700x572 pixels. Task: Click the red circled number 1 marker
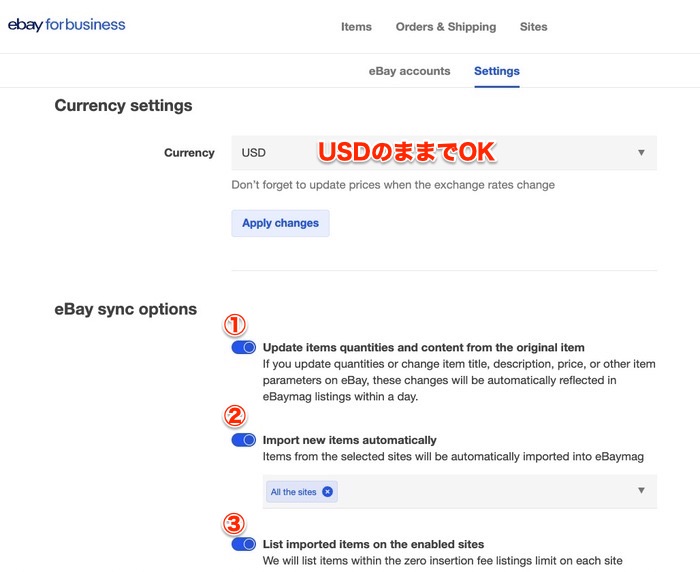[x=233, y=325]
